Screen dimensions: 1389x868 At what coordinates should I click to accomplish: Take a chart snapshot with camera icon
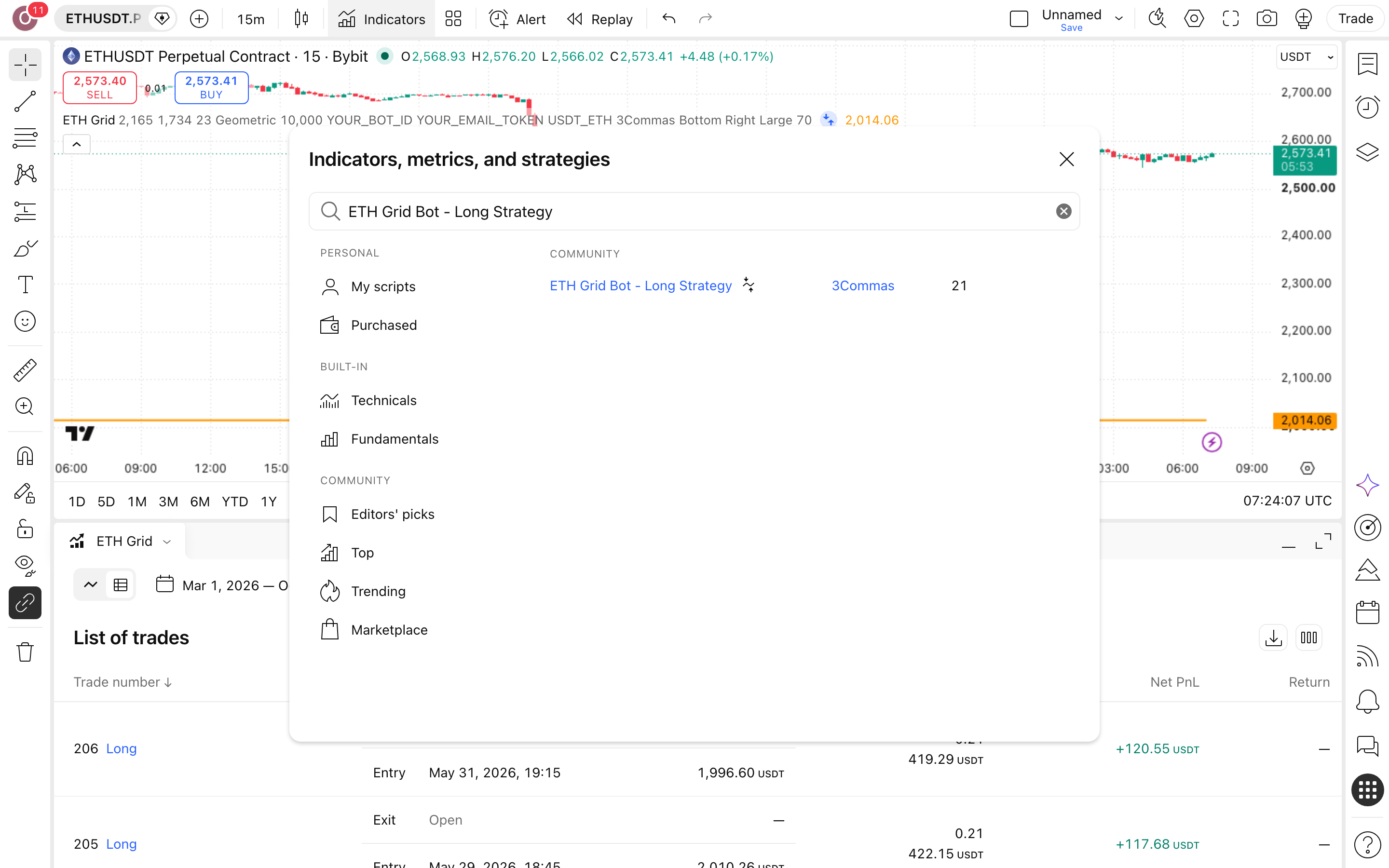coord(1266,19)
